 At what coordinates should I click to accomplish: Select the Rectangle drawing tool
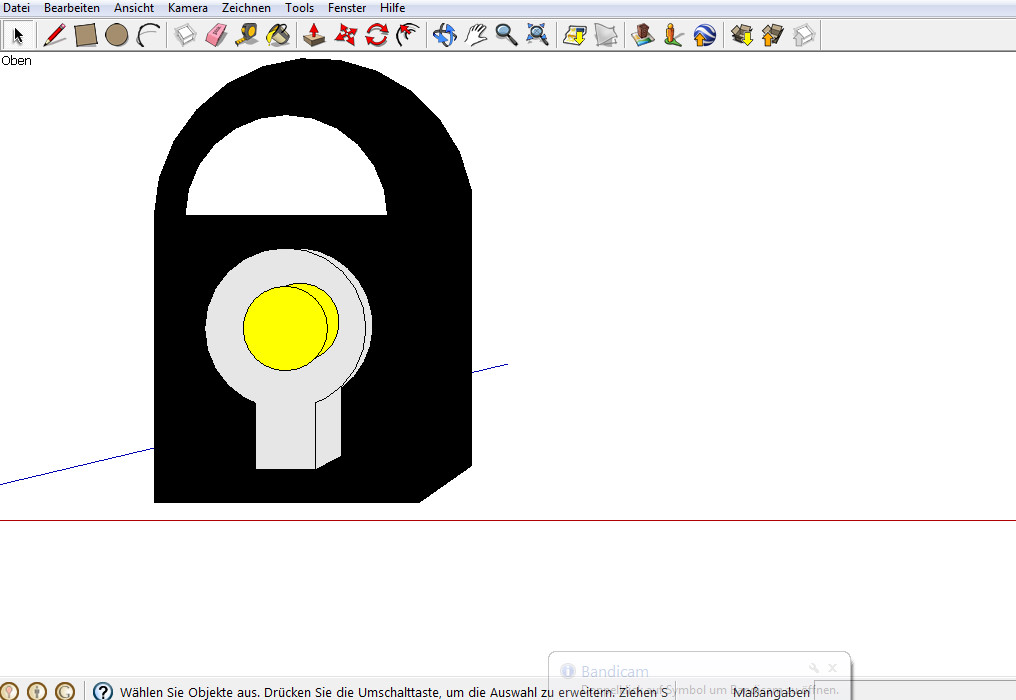click(86, 35)
